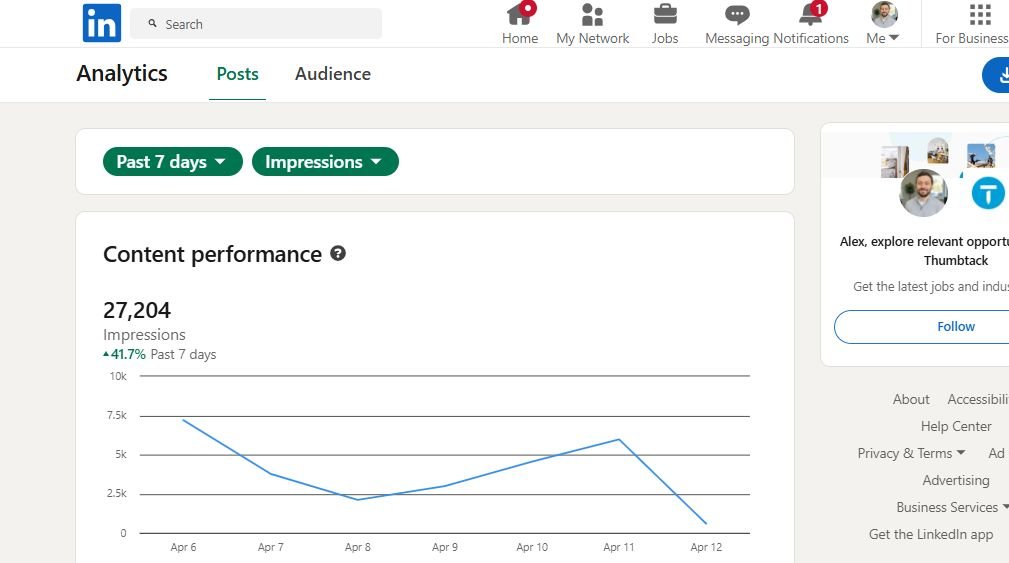Click the Apr 11 data point on chart

click(619, 439)
